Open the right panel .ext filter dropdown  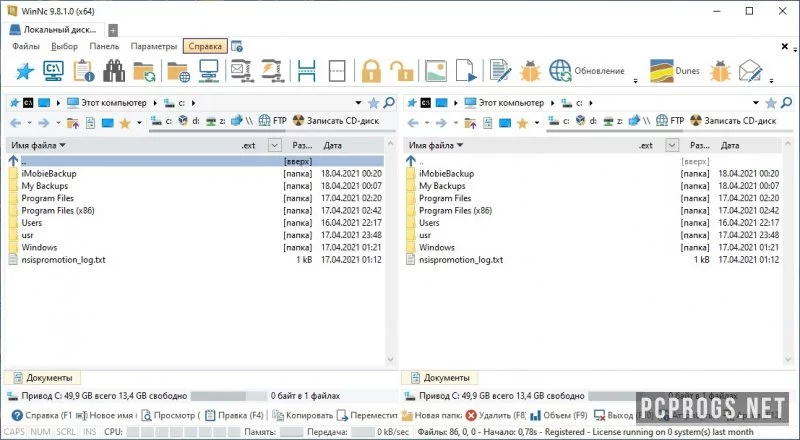[672, 145]
